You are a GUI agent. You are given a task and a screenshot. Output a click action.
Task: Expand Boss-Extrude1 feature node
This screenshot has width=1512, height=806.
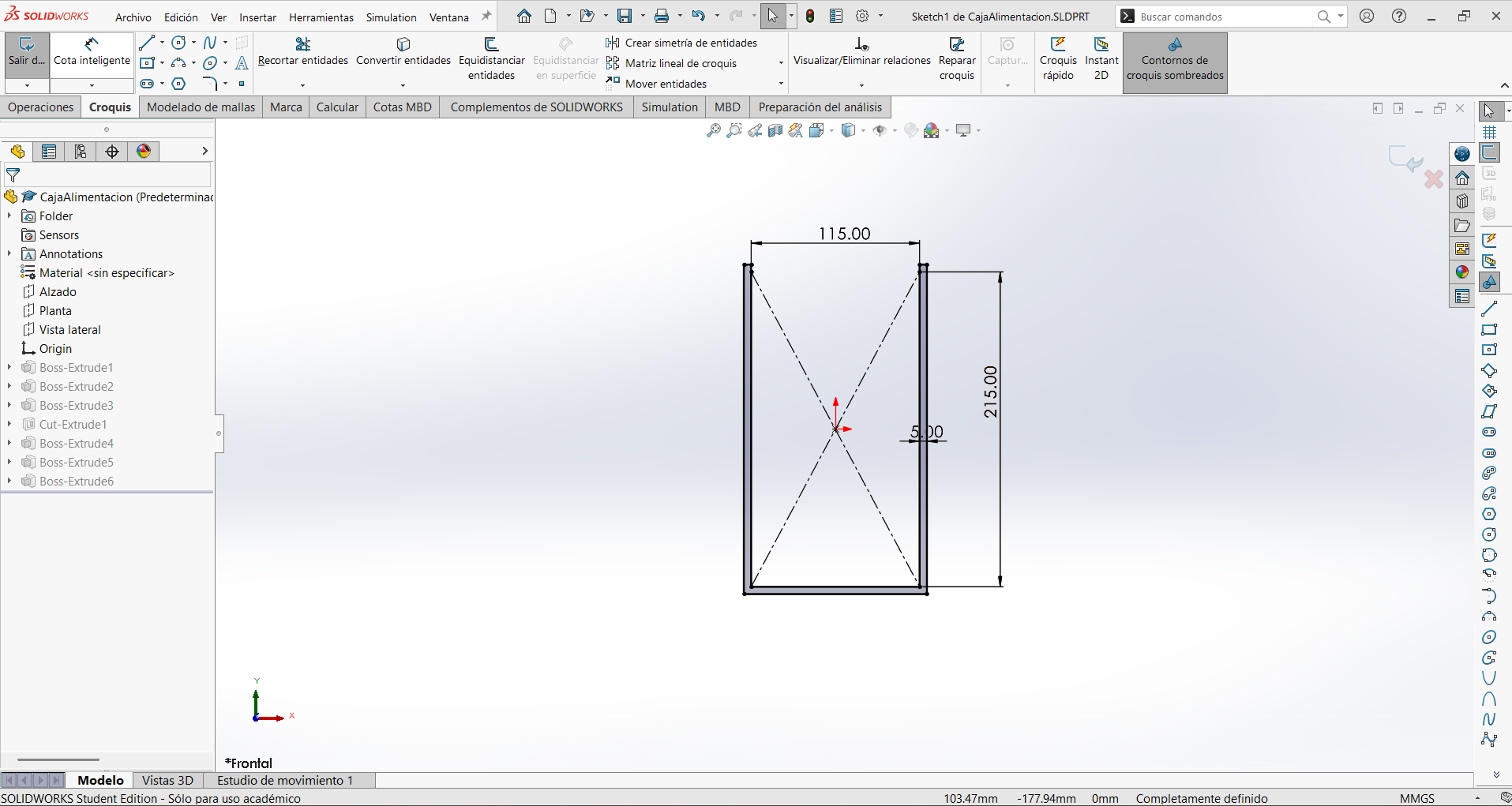pos(9,367)
